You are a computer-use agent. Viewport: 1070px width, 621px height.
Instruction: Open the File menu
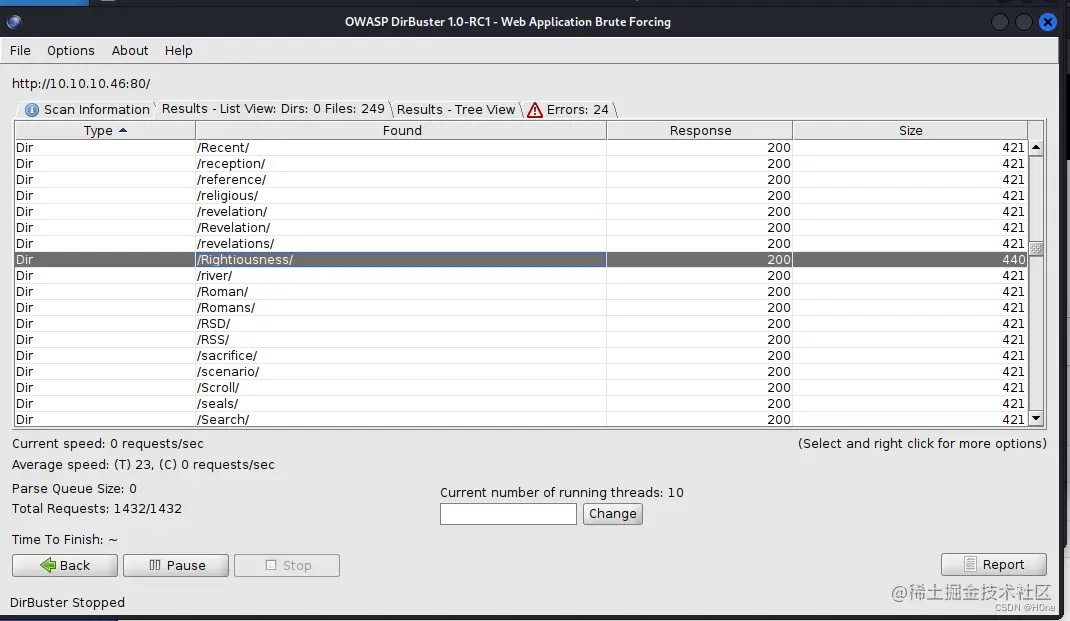[20, 50]
